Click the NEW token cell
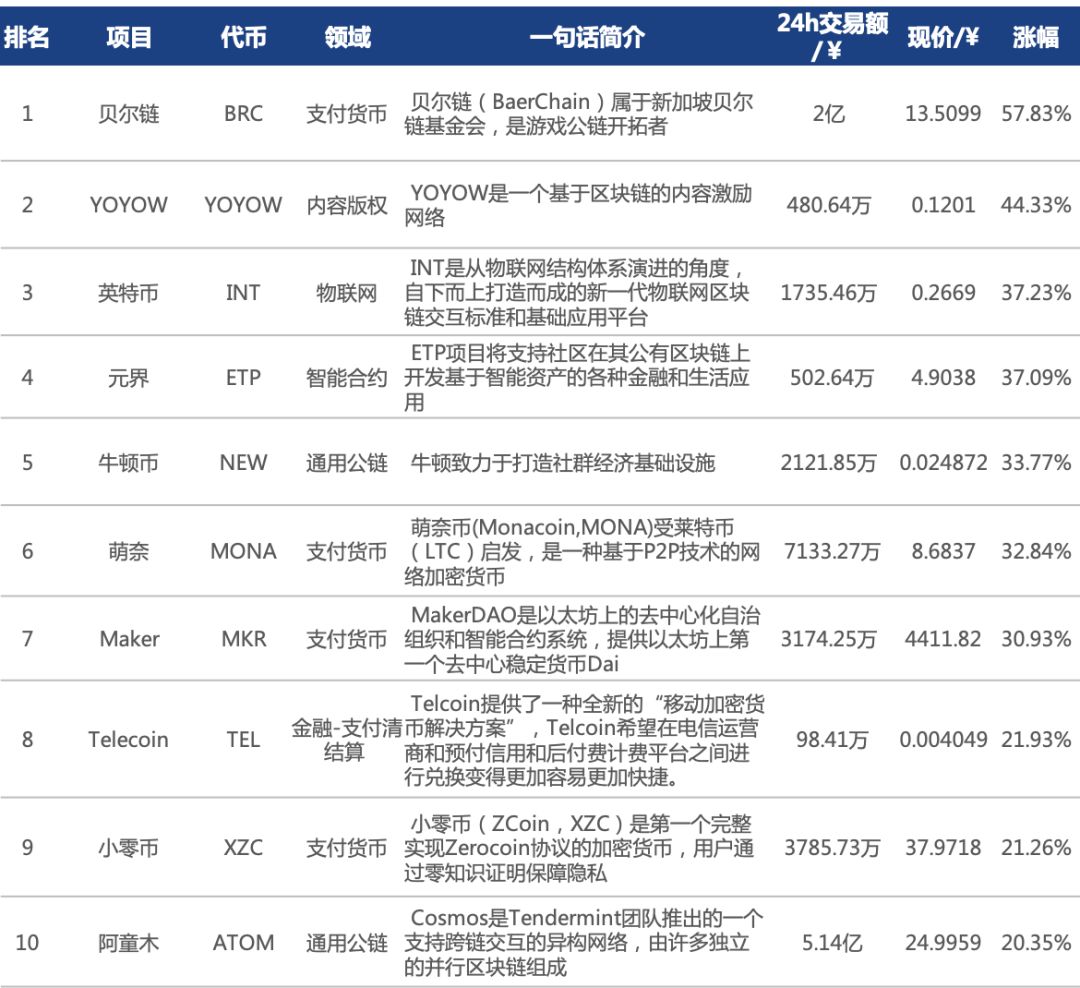The image size is (1080, 988). [243, 462]
